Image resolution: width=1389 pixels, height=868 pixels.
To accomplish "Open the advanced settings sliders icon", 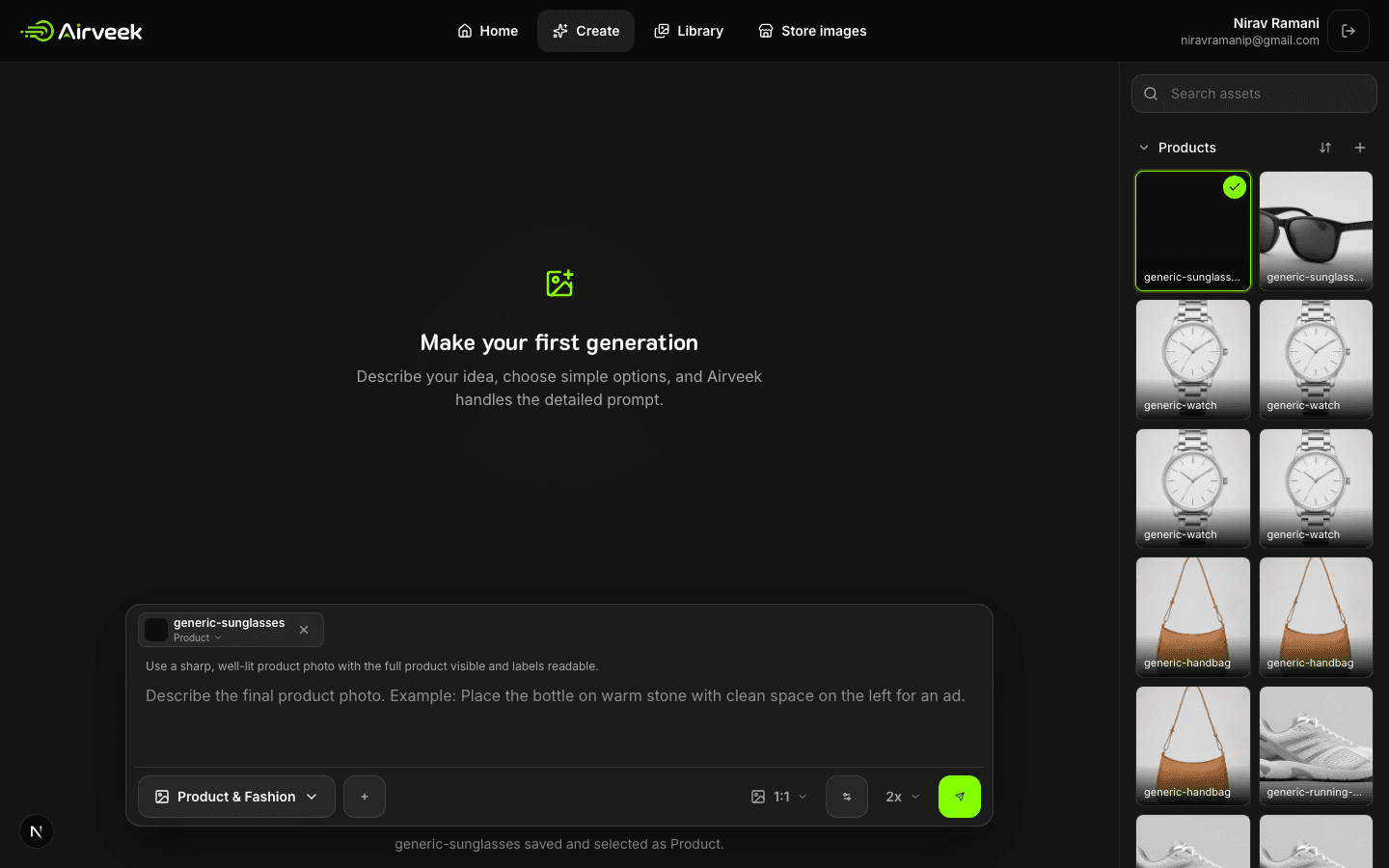I will pyautogui.click(x=847, y=797).
